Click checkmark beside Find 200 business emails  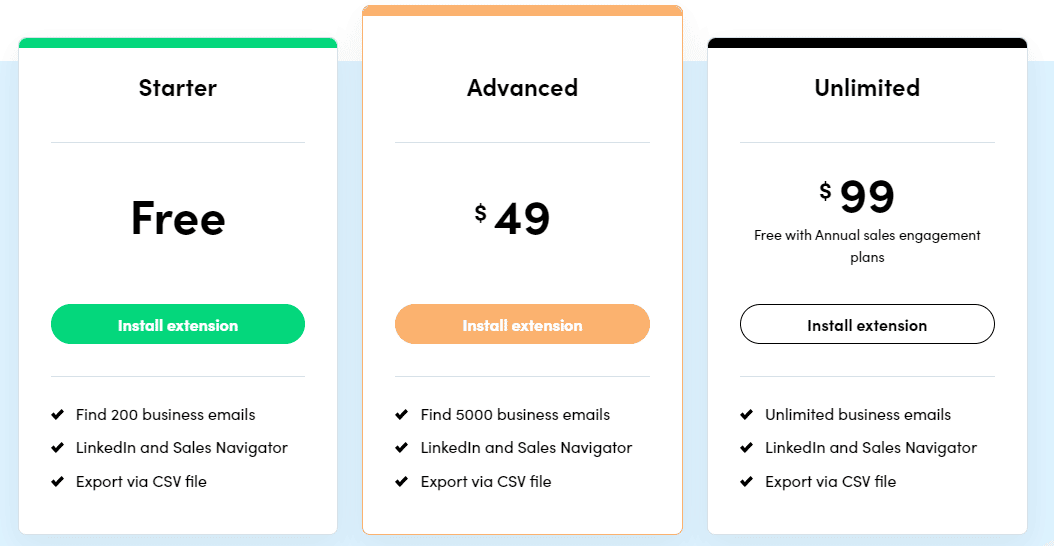(x=57, y=414)
